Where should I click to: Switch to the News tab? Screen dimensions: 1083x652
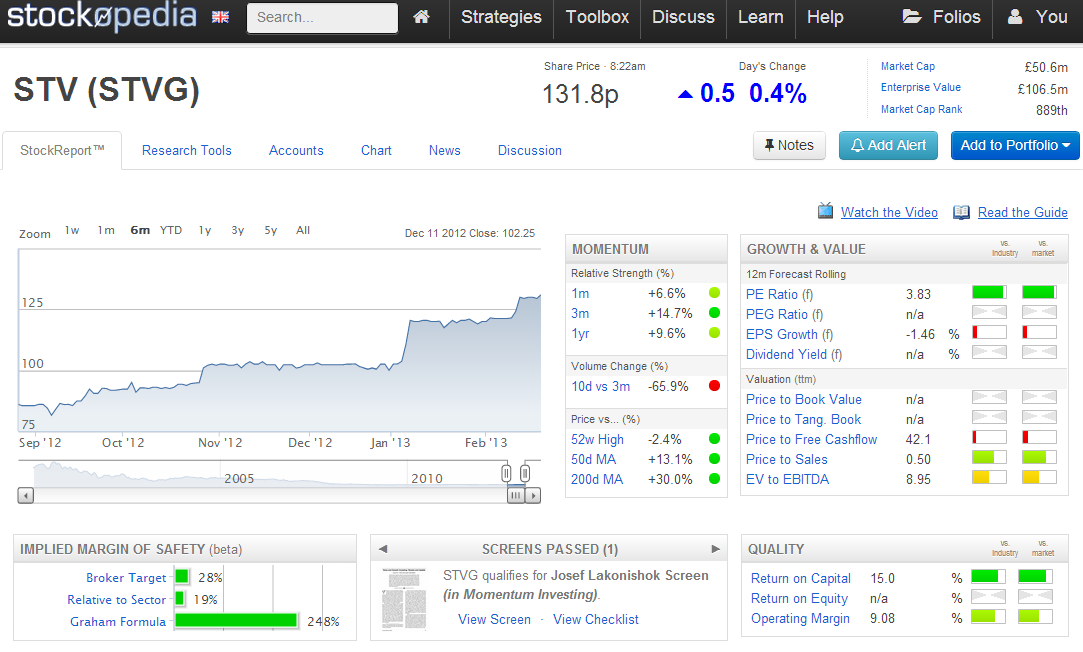click(x=445, y=151)
